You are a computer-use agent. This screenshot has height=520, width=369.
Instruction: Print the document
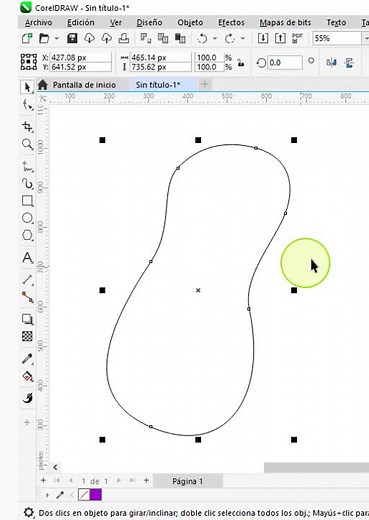tap(124, 38)
